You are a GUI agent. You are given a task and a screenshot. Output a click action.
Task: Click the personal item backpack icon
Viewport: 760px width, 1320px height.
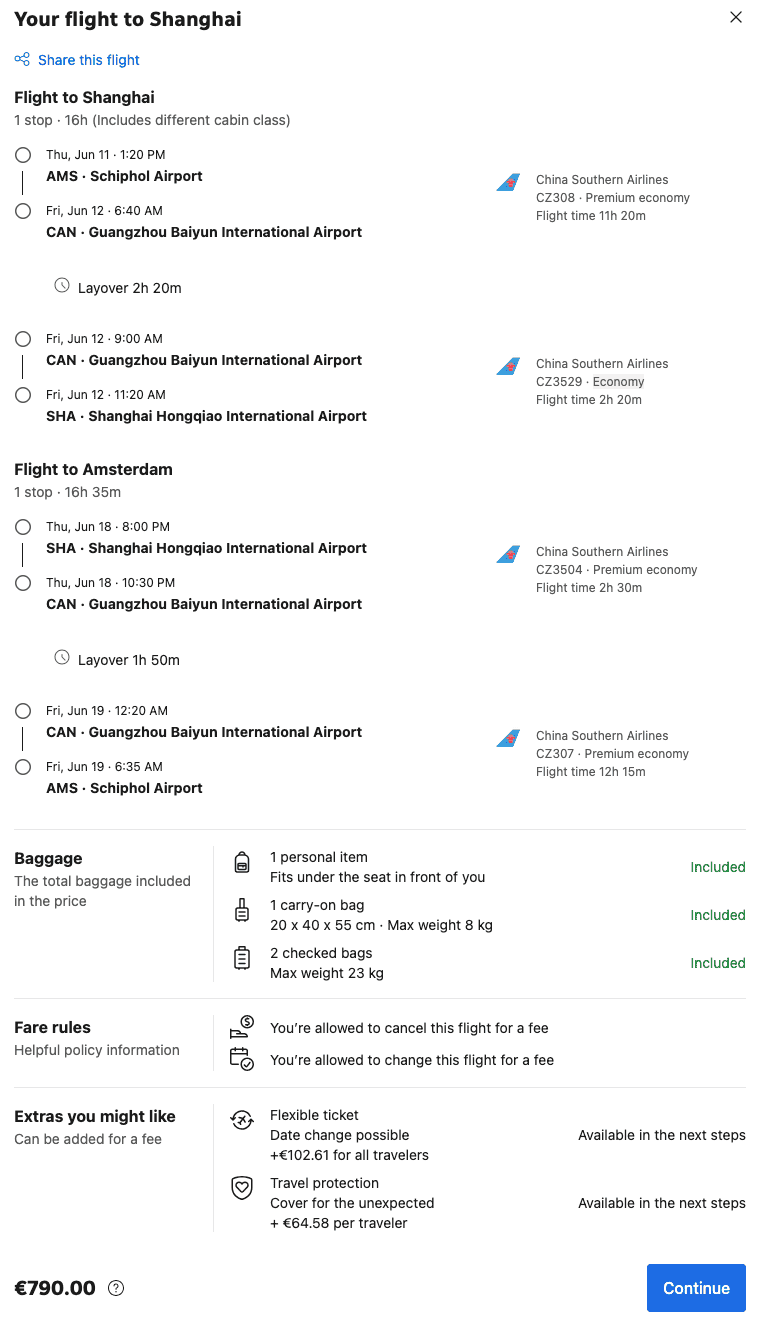coord(241,862)
